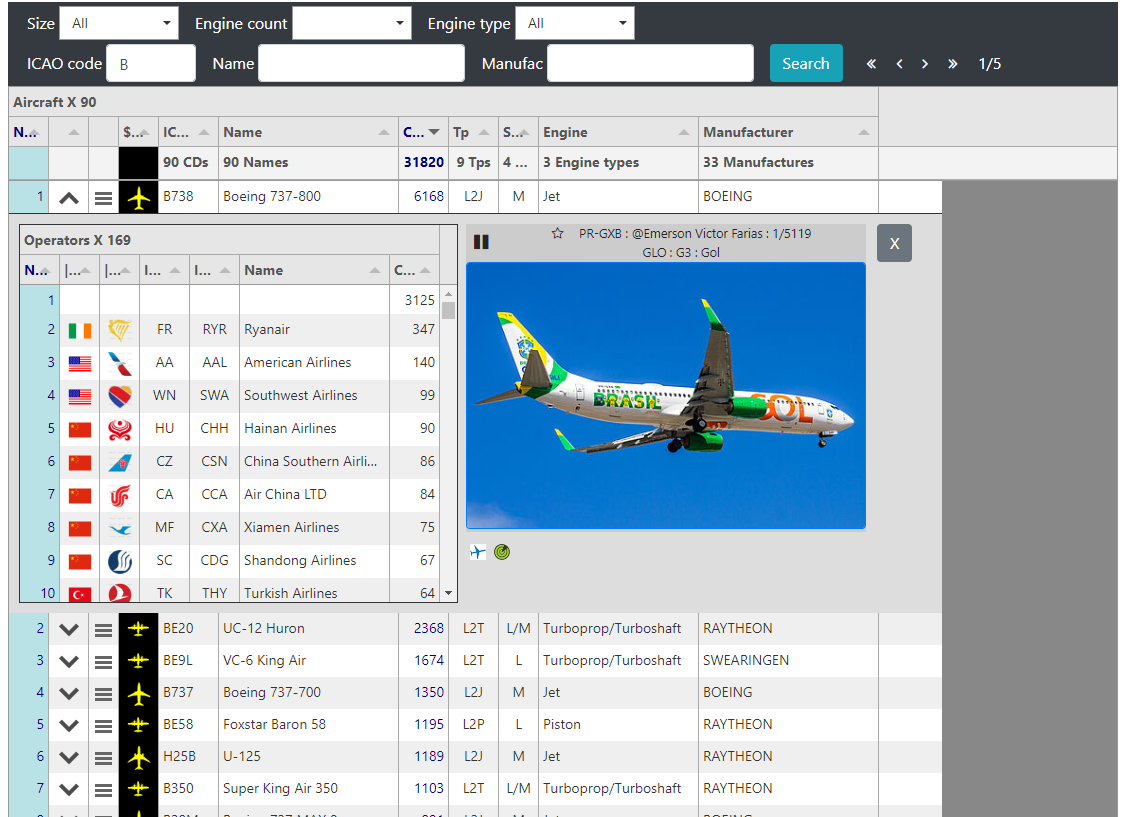Sort aircraft table by Name column
This screenshot has height=817, width=1129.
308,132
